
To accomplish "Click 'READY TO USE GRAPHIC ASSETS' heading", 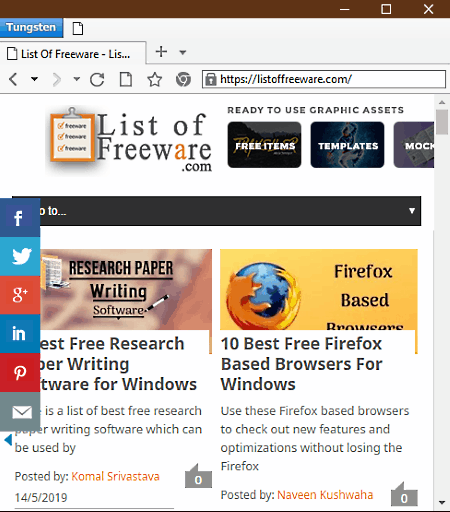I will (316, 110).
